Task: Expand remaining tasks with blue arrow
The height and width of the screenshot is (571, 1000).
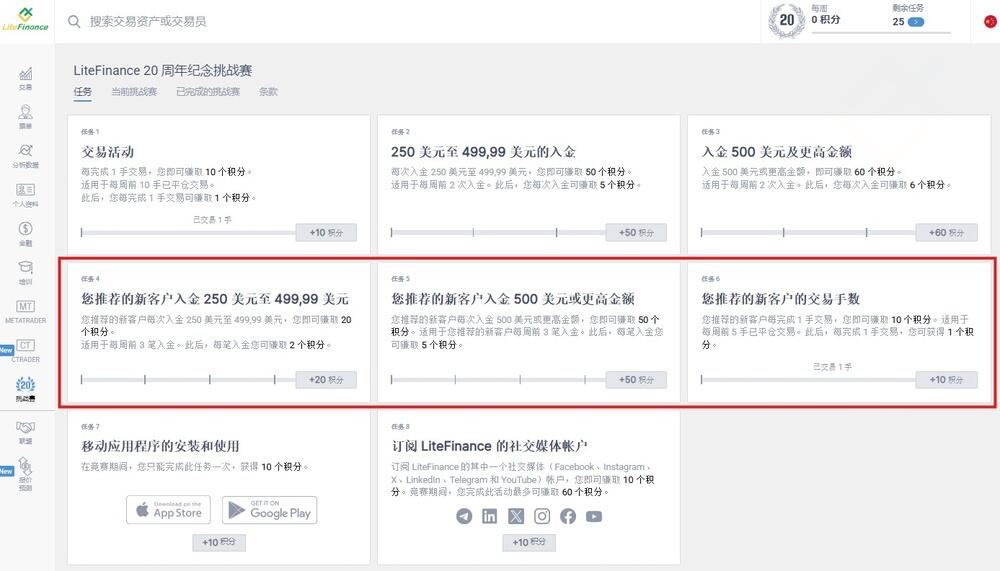Action: (x=916, y=22)
